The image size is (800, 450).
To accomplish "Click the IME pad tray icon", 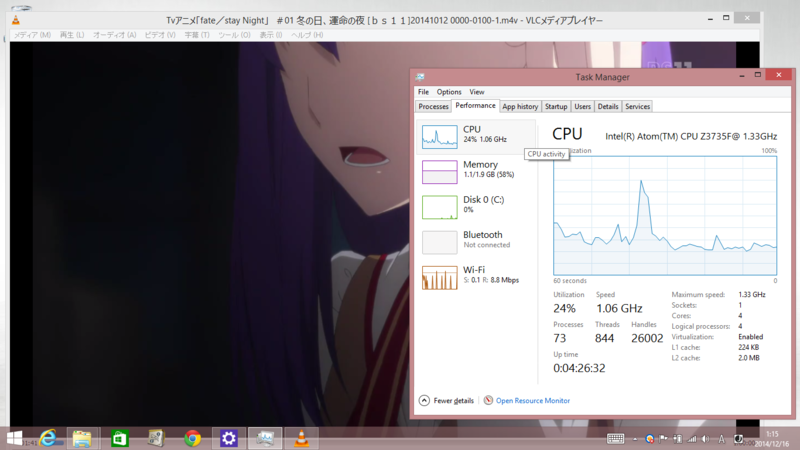I will pyautogui.click(x=738, y=439).
